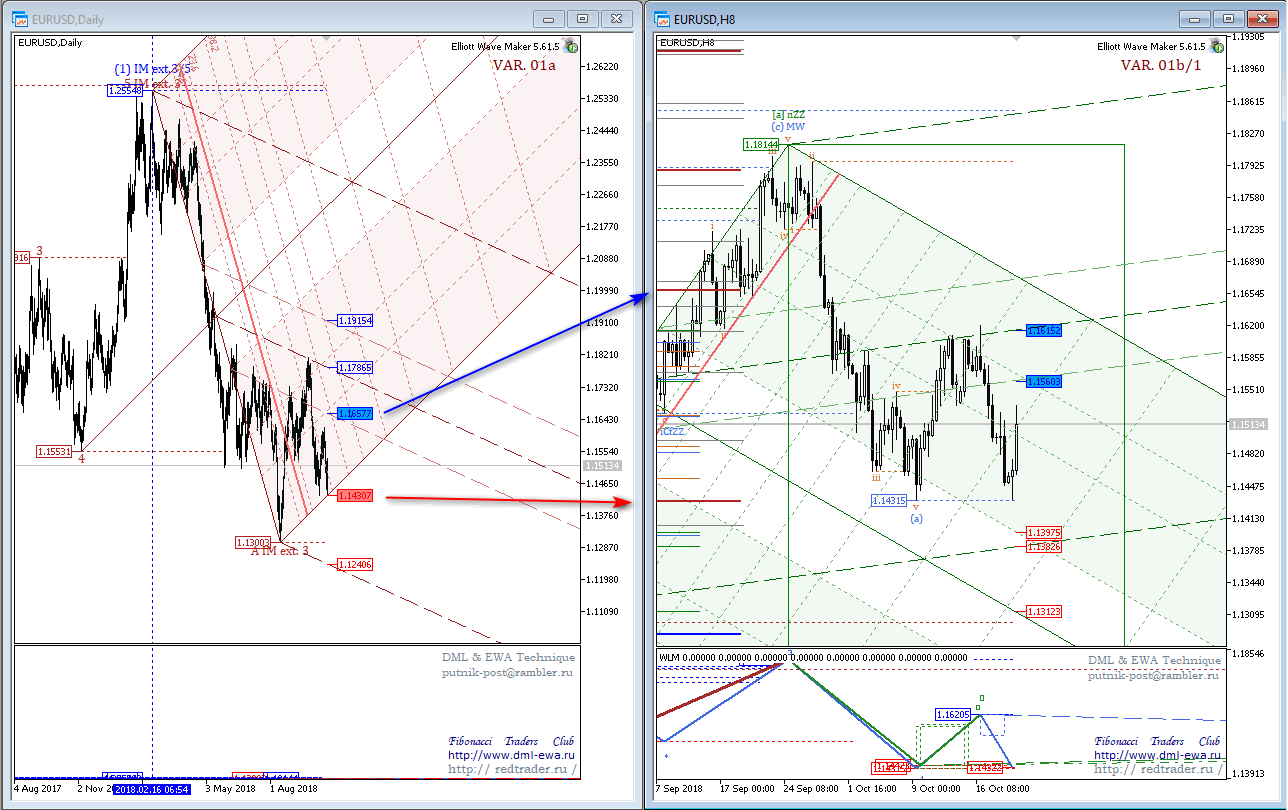The image size is (1288, 810).
Task: Select the blue 1.16577 price label
Action: coord(355,413)
